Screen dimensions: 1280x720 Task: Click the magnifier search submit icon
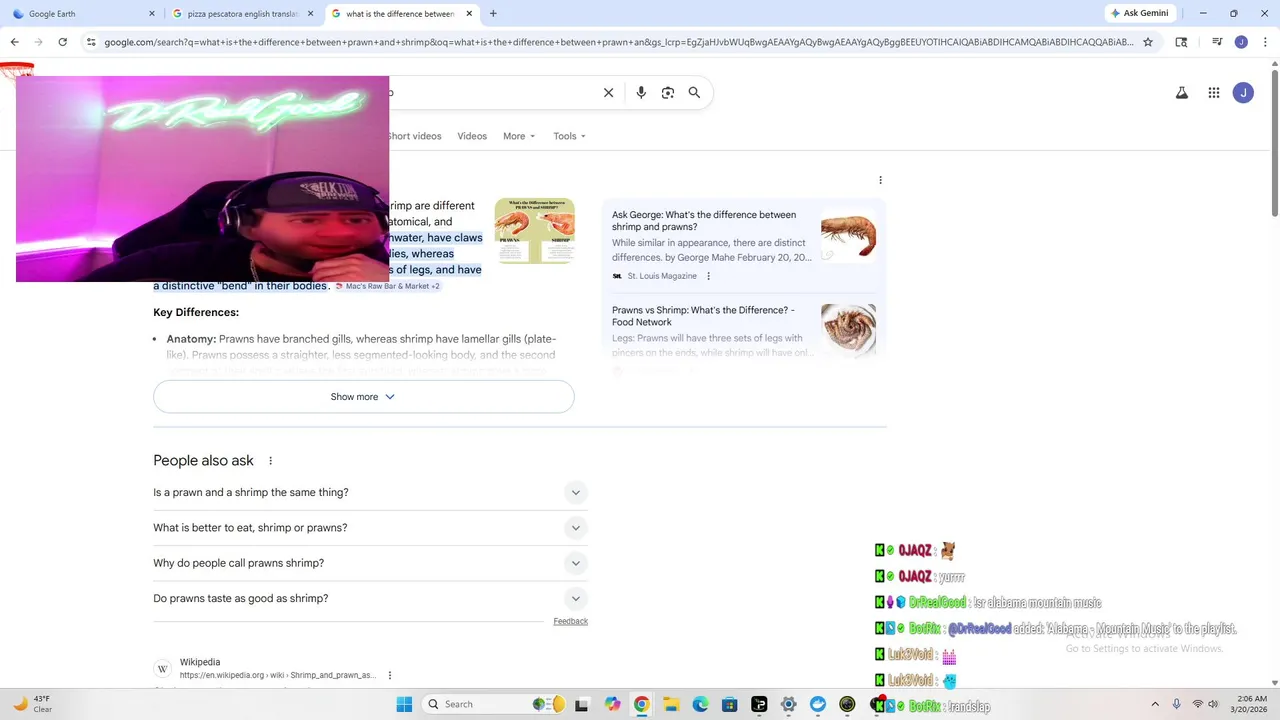694,93
